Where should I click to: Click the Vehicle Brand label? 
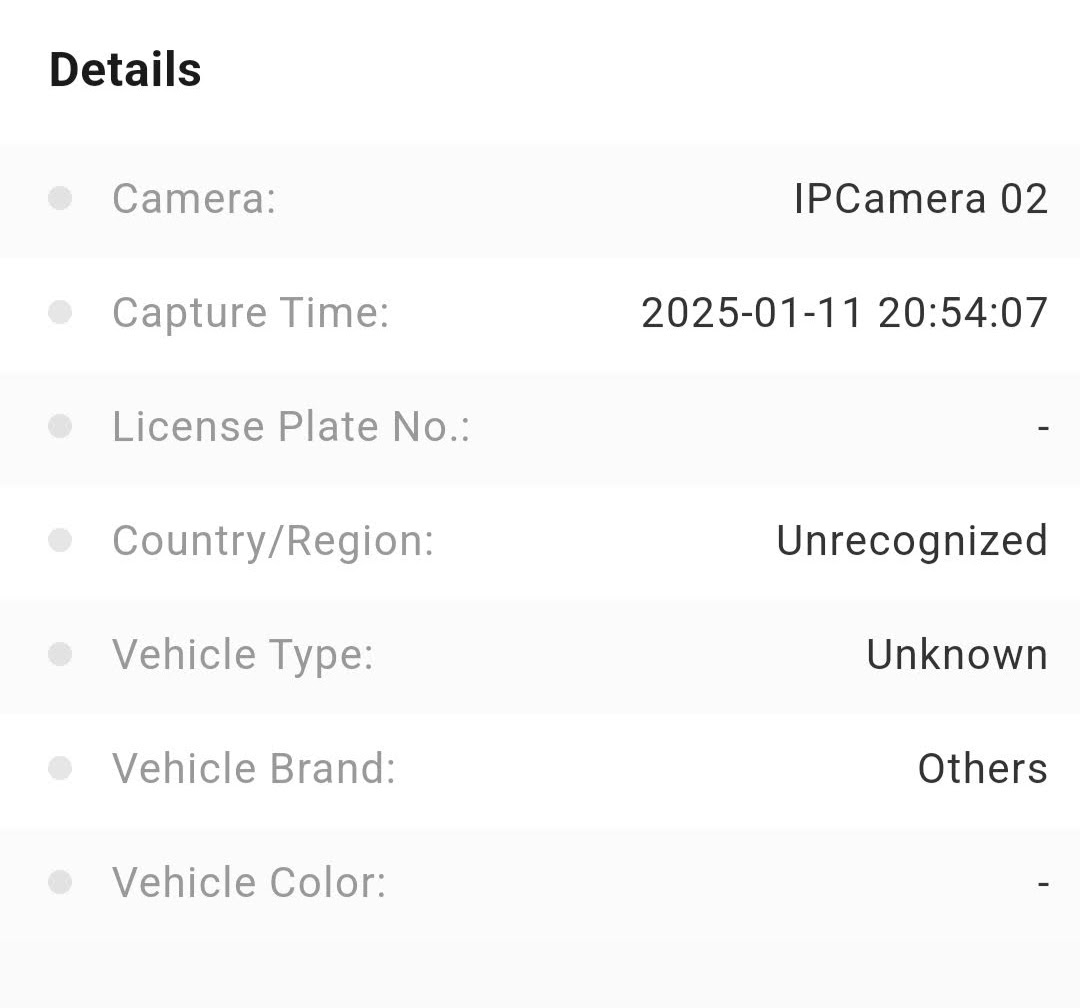click(x=254, y=769)
